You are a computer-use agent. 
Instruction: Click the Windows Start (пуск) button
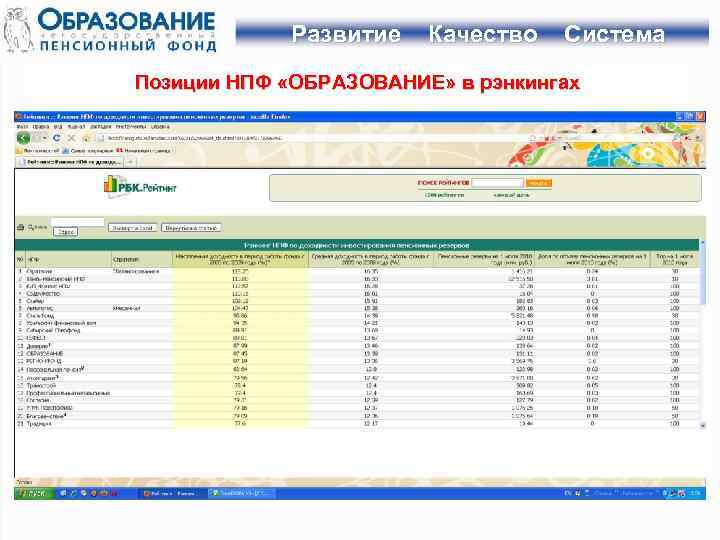(x=34, y=494)
